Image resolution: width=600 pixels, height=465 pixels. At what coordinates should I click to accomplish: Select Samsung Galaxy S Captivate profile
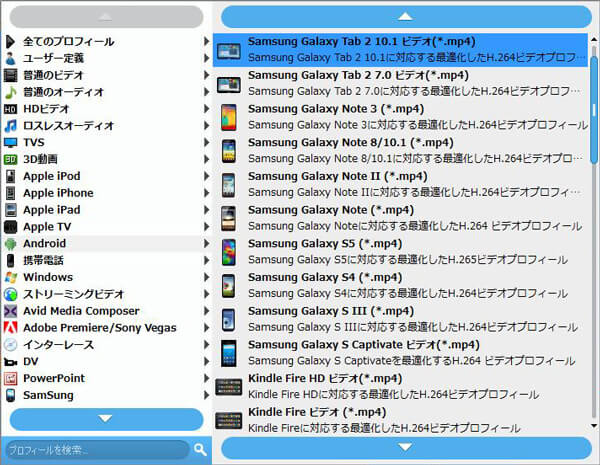[x=400, y=353]
